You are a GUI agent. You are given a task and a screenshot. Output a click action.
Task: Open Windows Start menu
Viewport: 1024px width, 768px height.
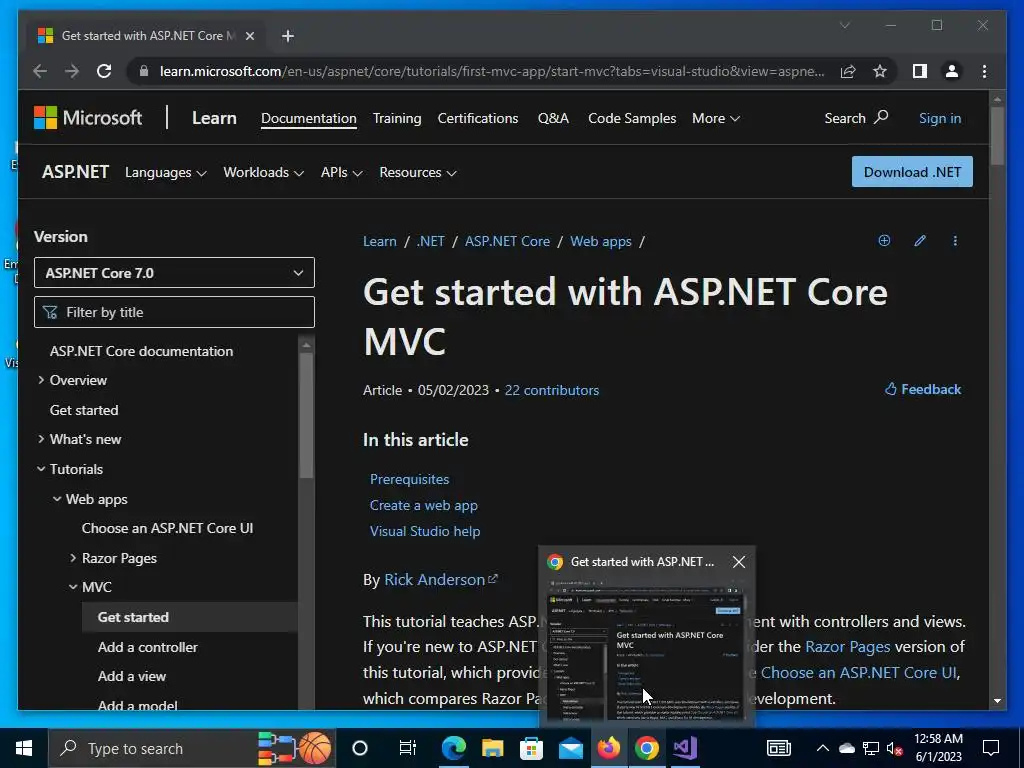[24, 748]
